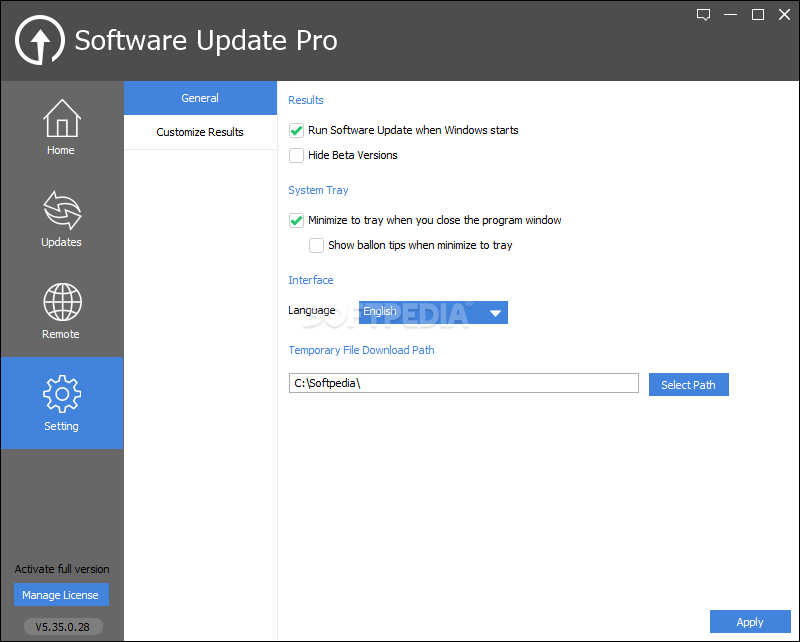Expand the Language dropdown showing English
Image resolution: width=800 pixels, height=642 pixels.
pyautogui.click(x=433, y=312)
